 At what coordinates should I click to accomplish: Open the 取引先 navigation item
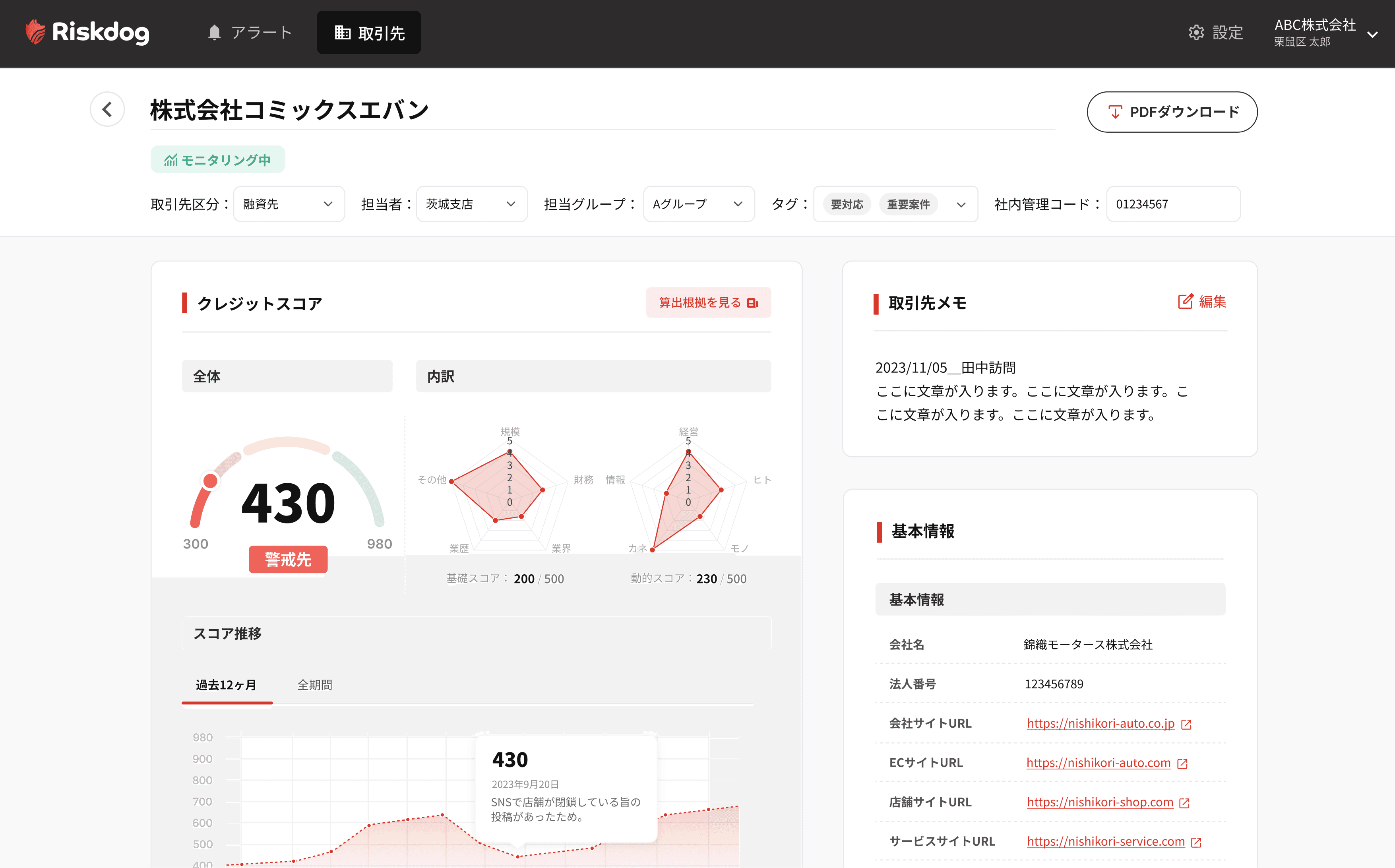click(x=369, y=33)
